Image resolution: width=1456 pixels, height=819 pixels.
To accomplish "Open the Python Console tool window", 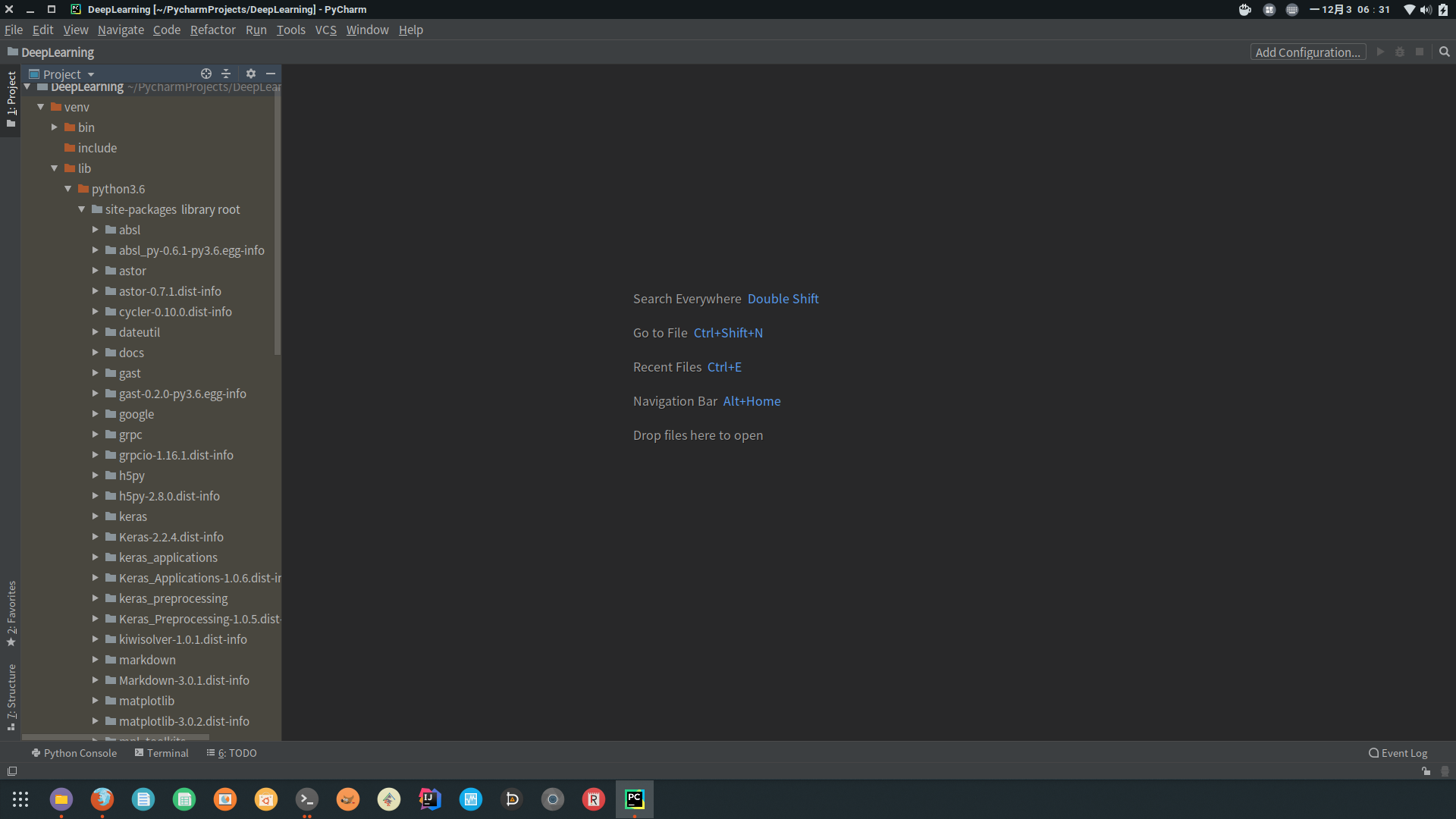I will [x=74, y=753].
